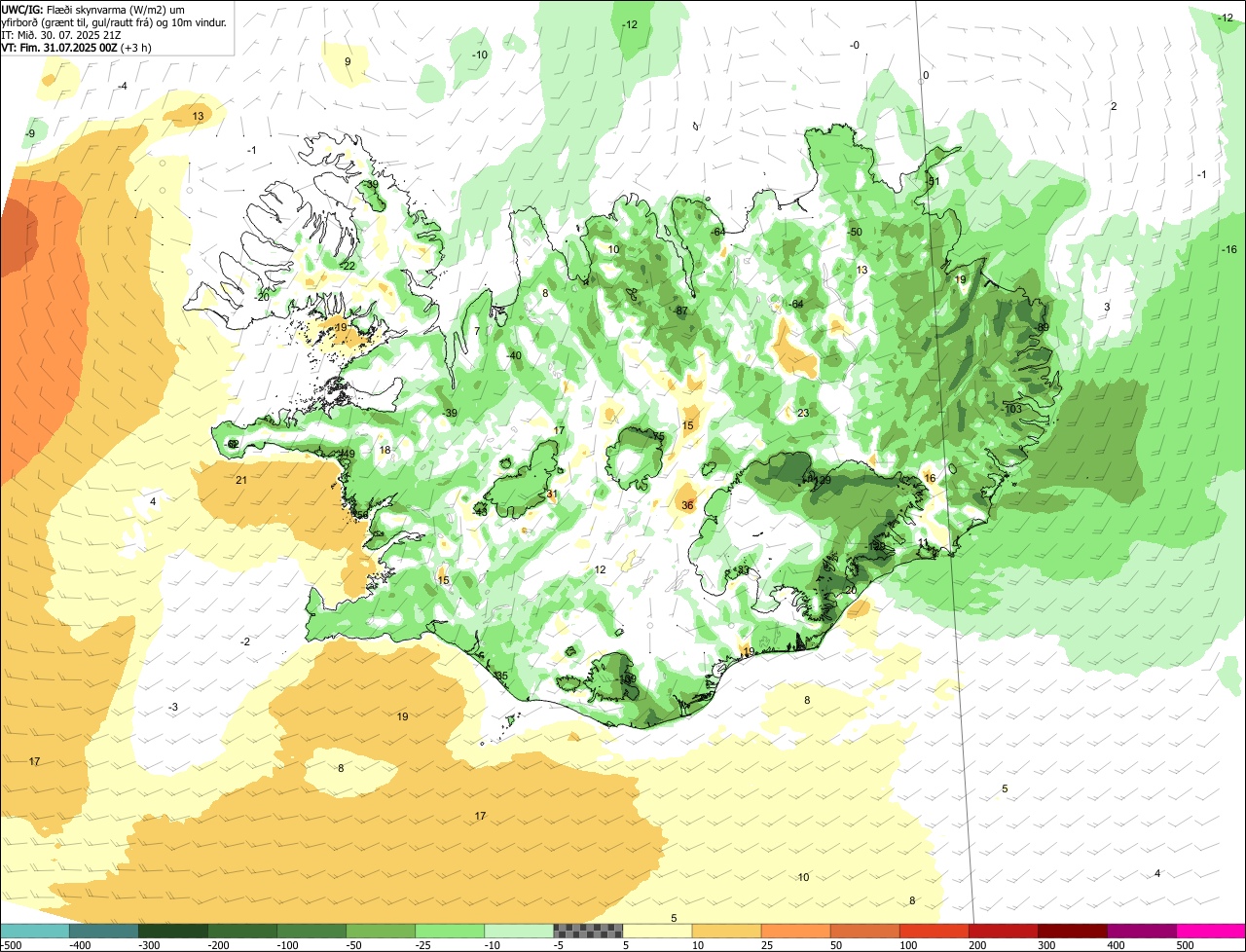
Task: Click the map value 36
Action: click(x=687, y=505)
